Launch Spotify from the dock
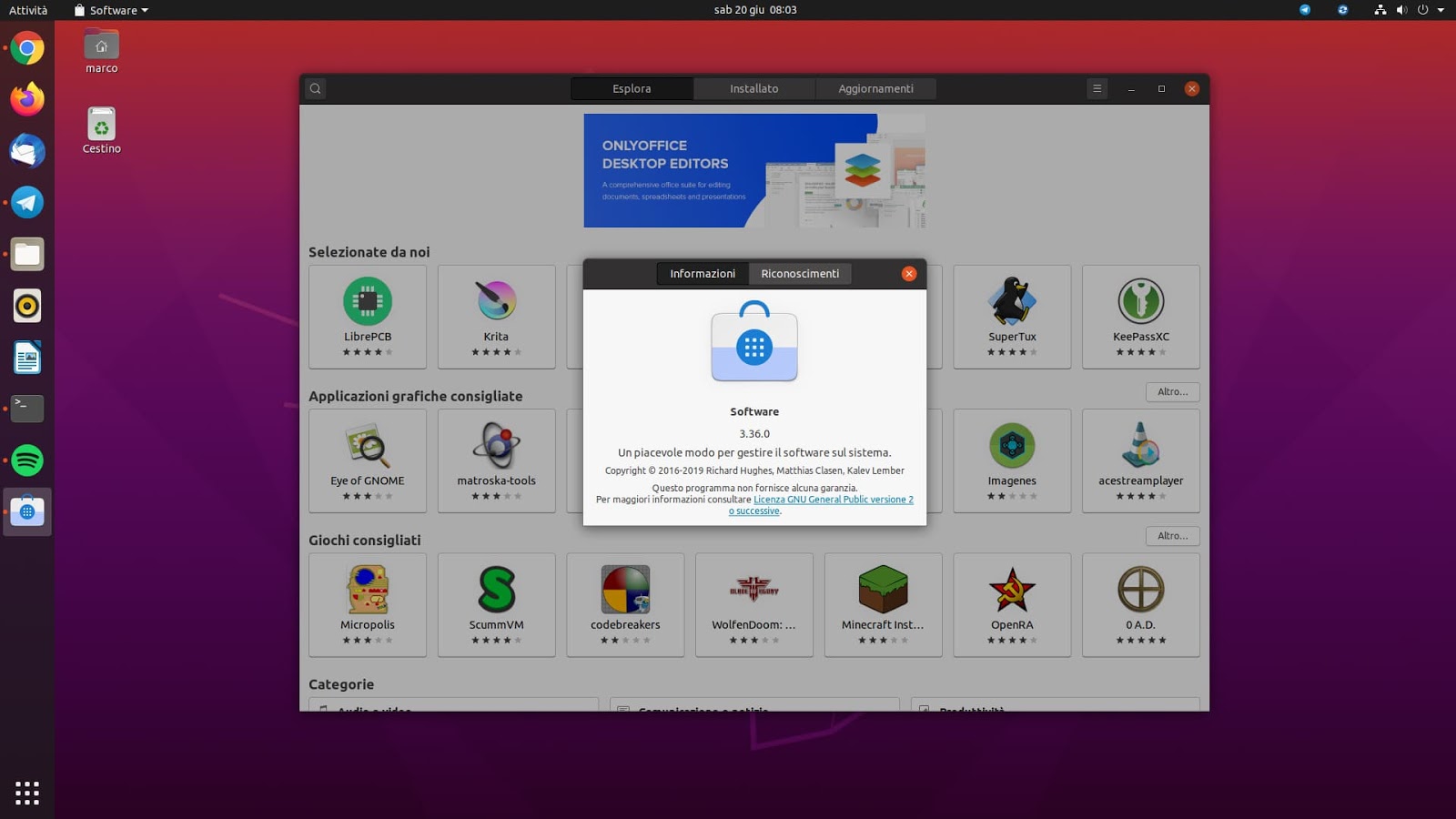This screenshot has width=1456, height=819. click(x=26, y=460)
